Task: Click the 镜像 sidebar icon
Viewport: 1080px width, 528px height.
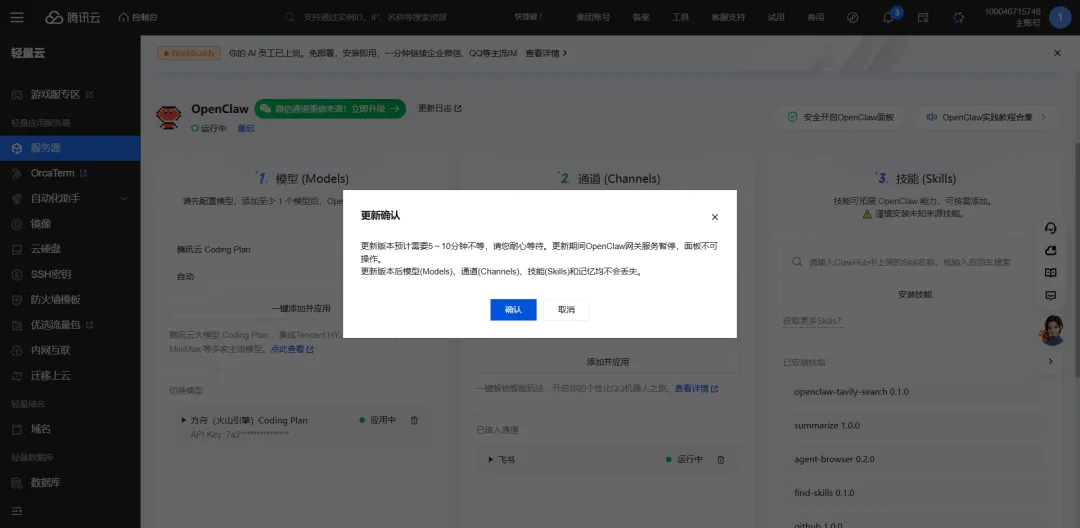Action: pyautogui.click(x=17, y=224)
